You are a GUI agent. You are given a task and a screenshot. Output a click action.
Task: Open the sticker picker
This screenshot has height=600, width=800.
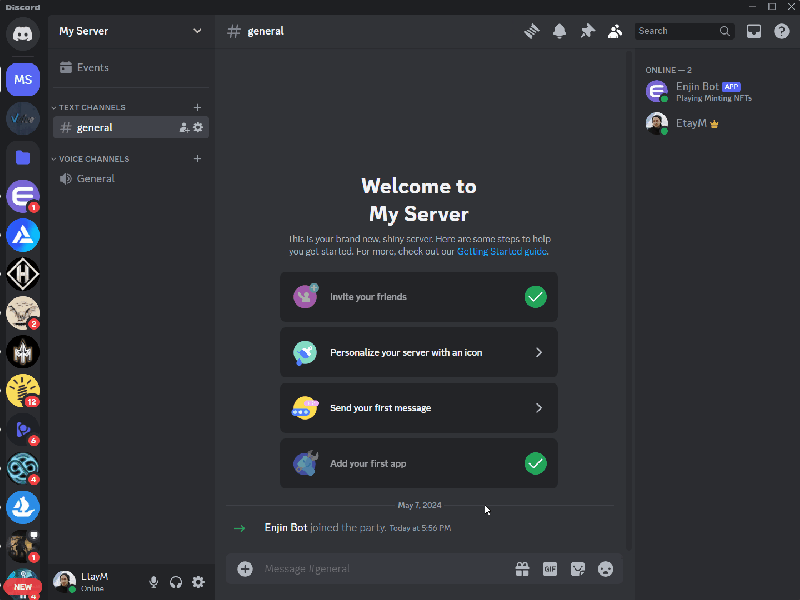click(x=577, y=568)
